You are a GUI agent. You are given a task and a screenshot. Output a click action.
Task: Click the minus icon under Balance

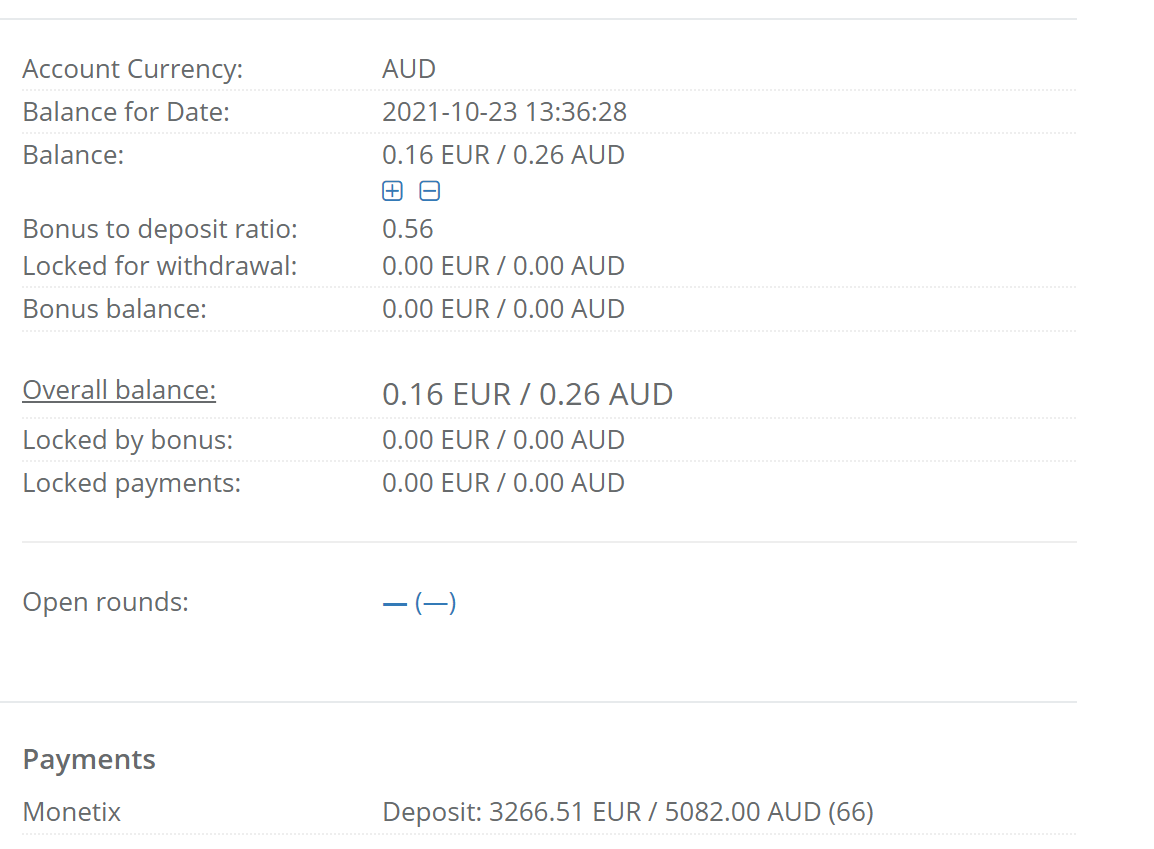[x=430, y=191]
